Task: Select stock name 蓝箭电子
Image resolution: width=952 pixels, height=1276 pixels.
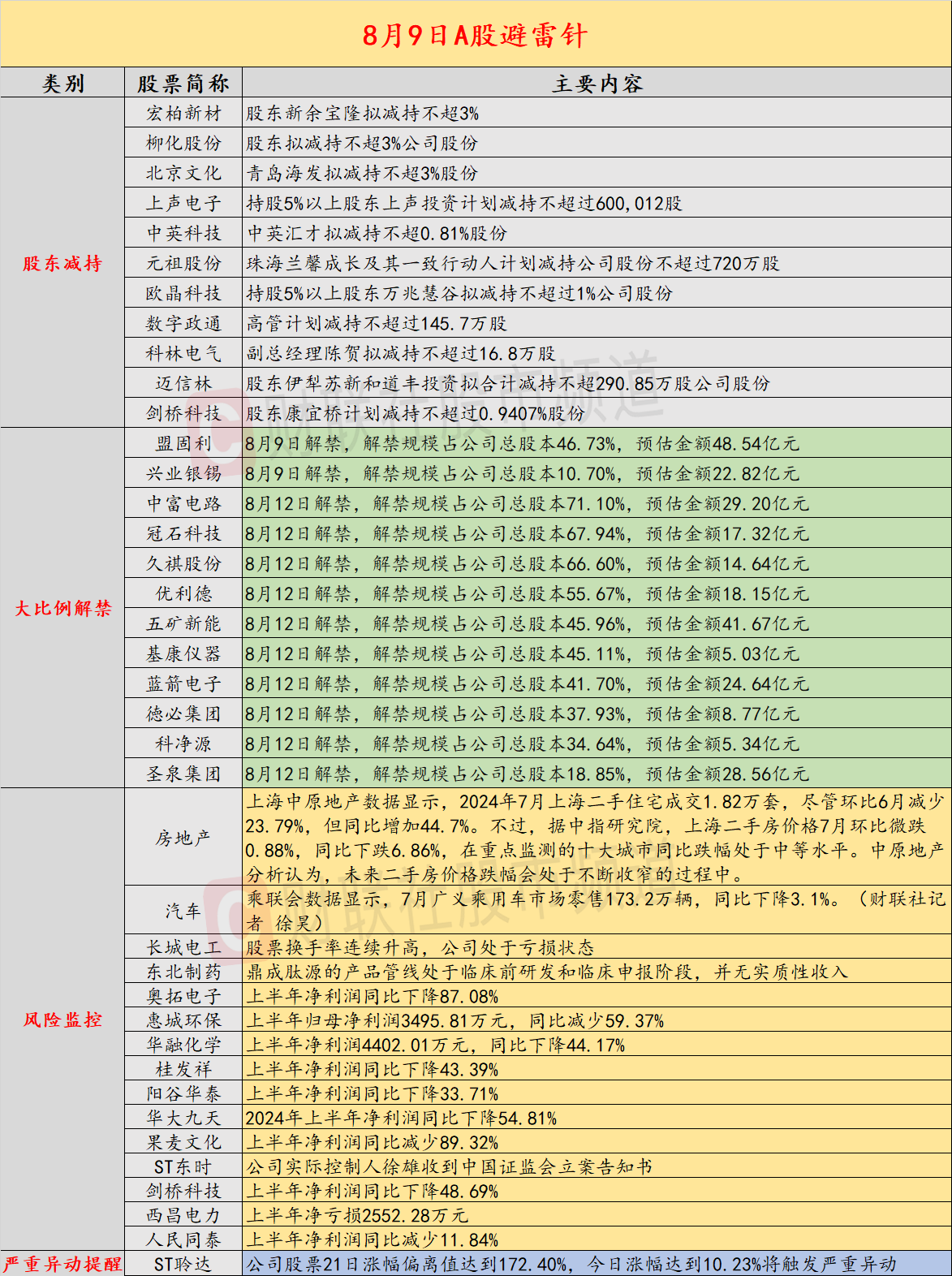Action: point(183,684)
